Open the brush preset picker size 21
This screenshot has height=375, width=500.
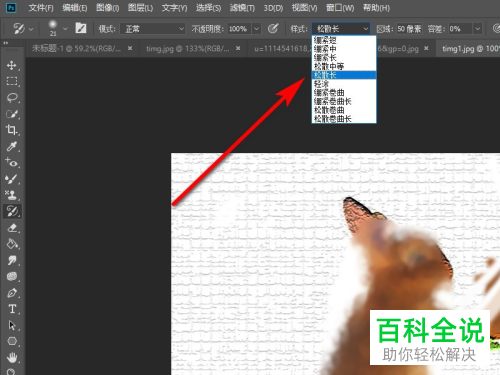click(x=57, y=28)
